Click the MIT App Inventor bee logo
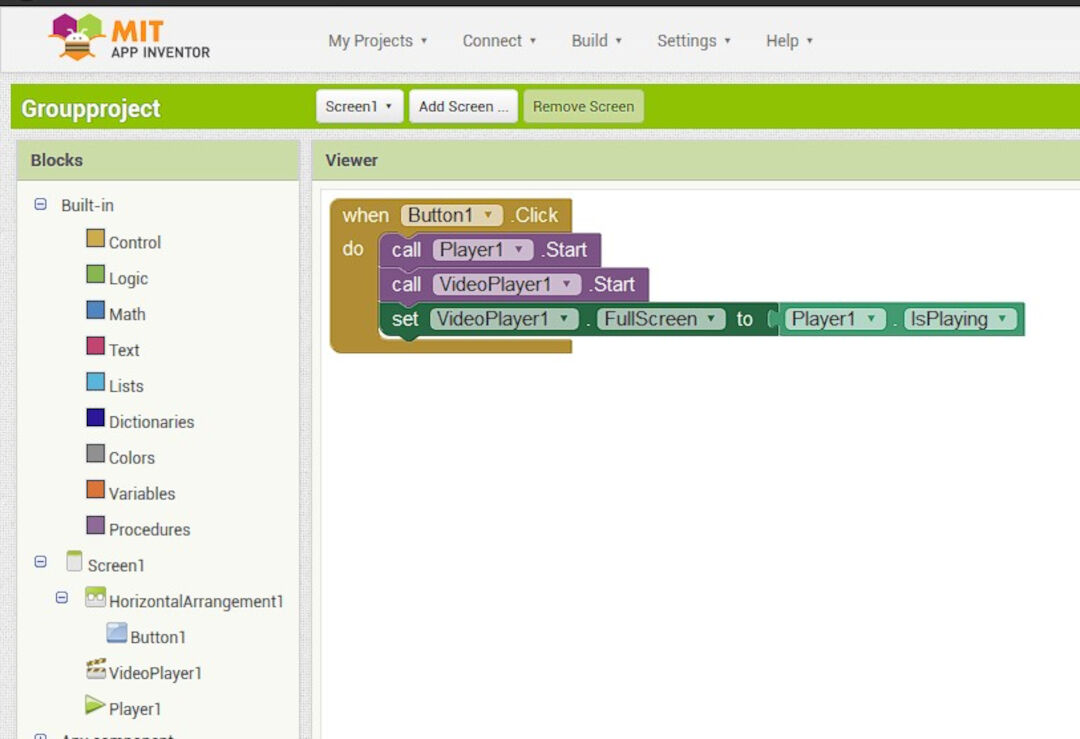 [x=76, y=37]
